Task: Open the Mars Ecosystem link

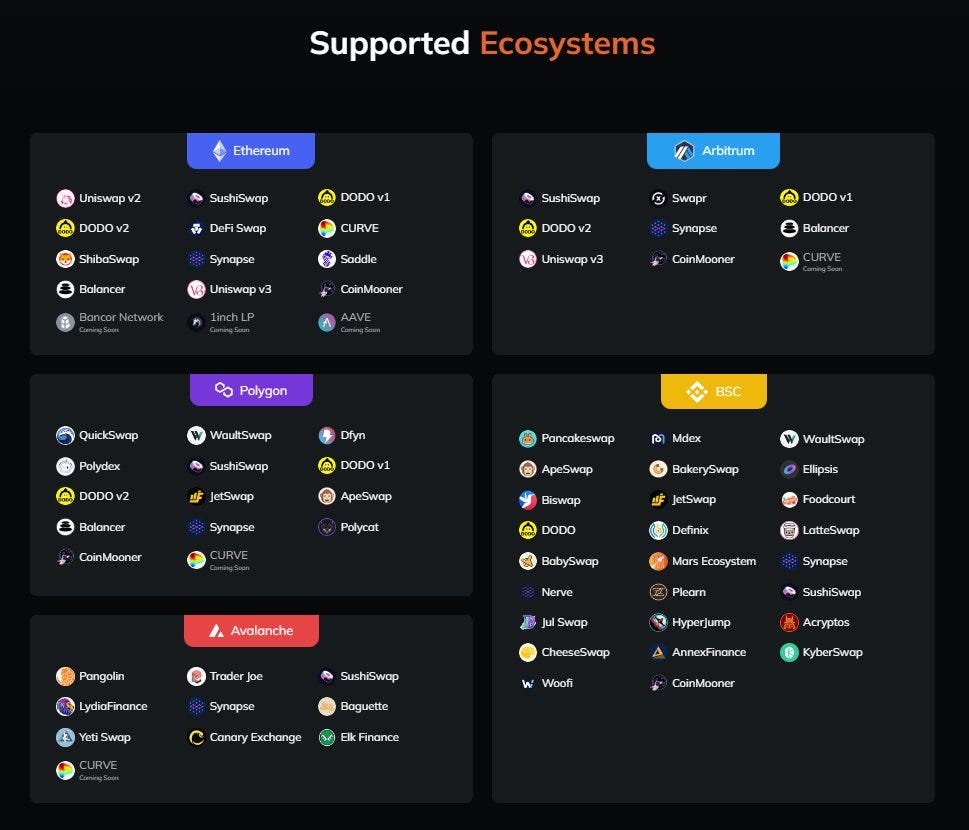Action: [714, 561]
